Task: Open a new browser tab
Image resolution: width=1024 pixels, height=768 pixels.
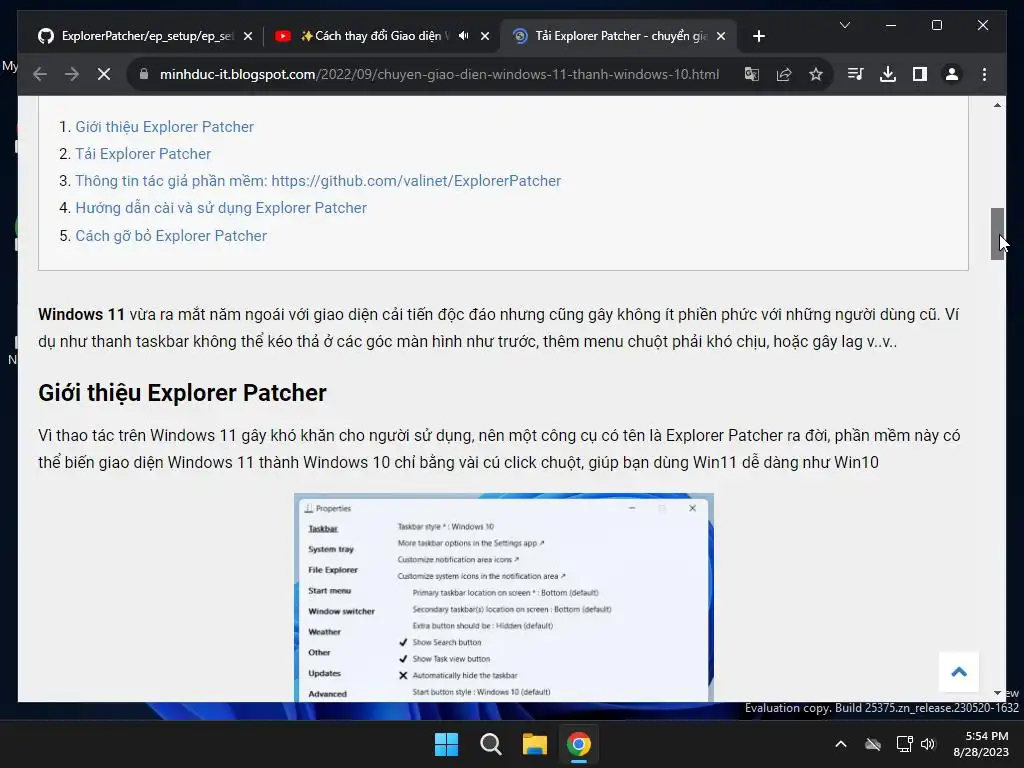Action: pyautogui.click(x=758, y=37)
